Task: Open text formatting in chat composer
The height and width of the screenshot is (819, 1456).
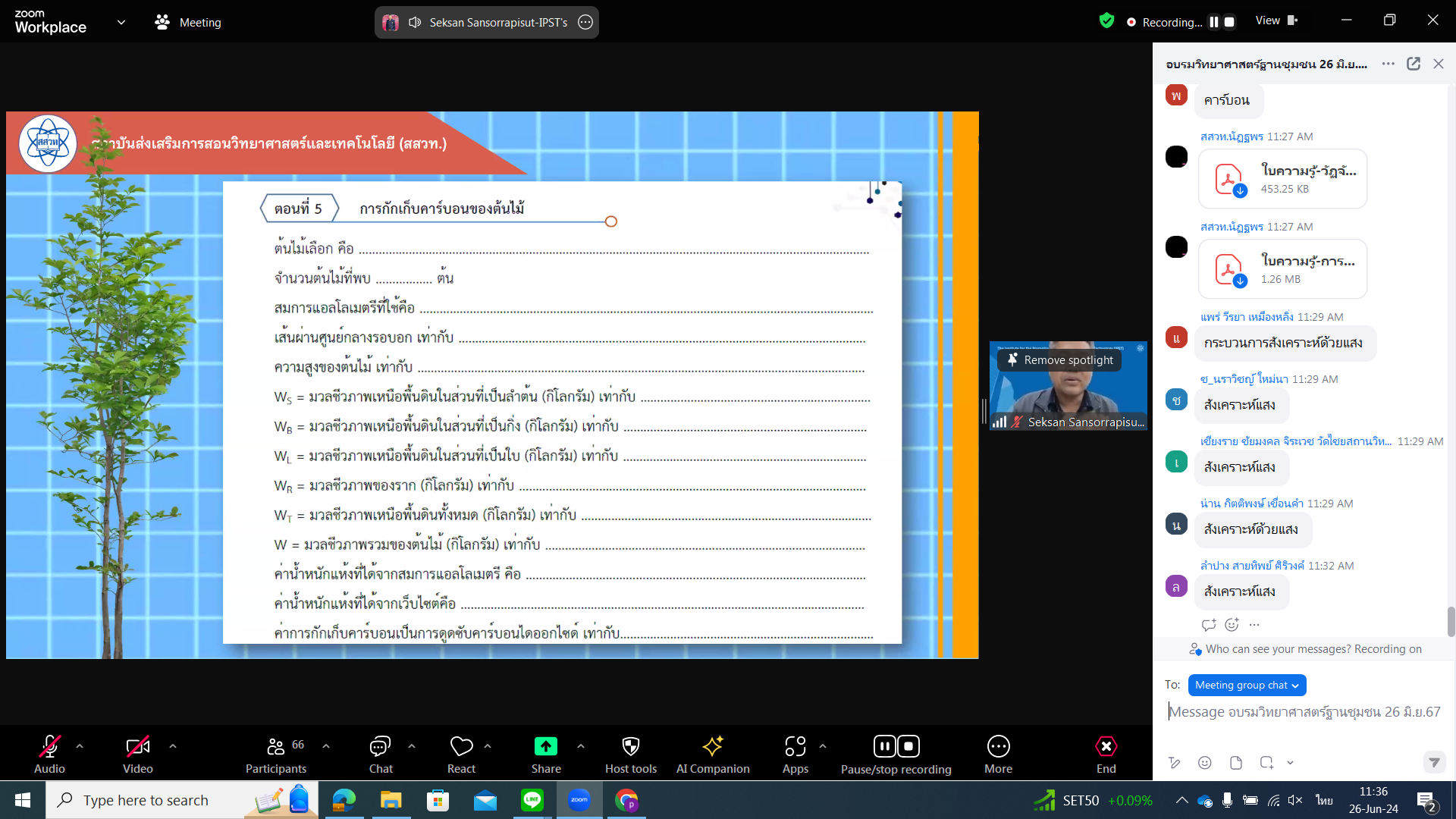Action: pos(1175,763)
